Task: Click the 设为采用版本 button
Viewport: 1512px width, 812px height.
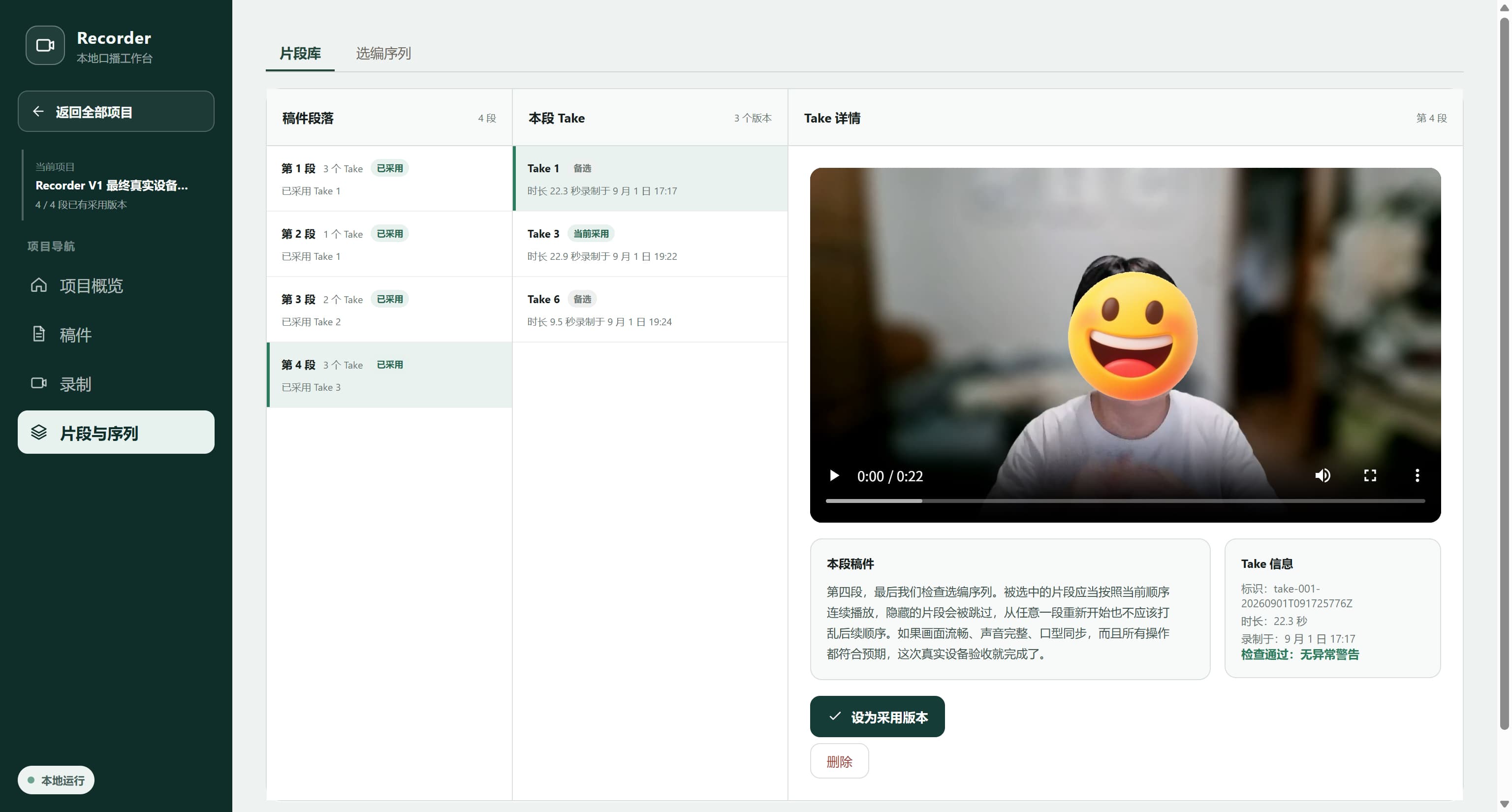Action: click(878, 717)
